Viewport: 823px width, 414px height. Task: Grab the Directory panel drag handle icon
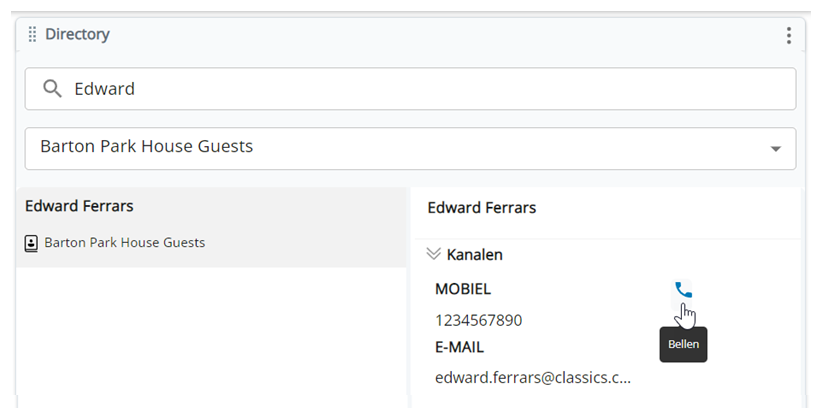pyautogui.click(x=32, y=34)
